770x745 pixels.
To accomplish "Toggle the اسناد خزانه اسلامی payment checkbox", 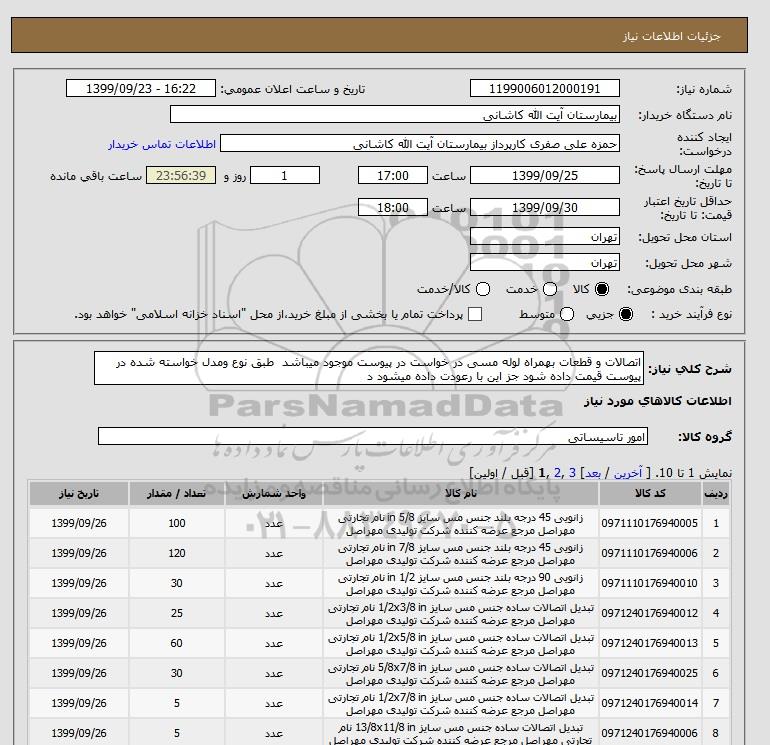I will tap(475, 314).
